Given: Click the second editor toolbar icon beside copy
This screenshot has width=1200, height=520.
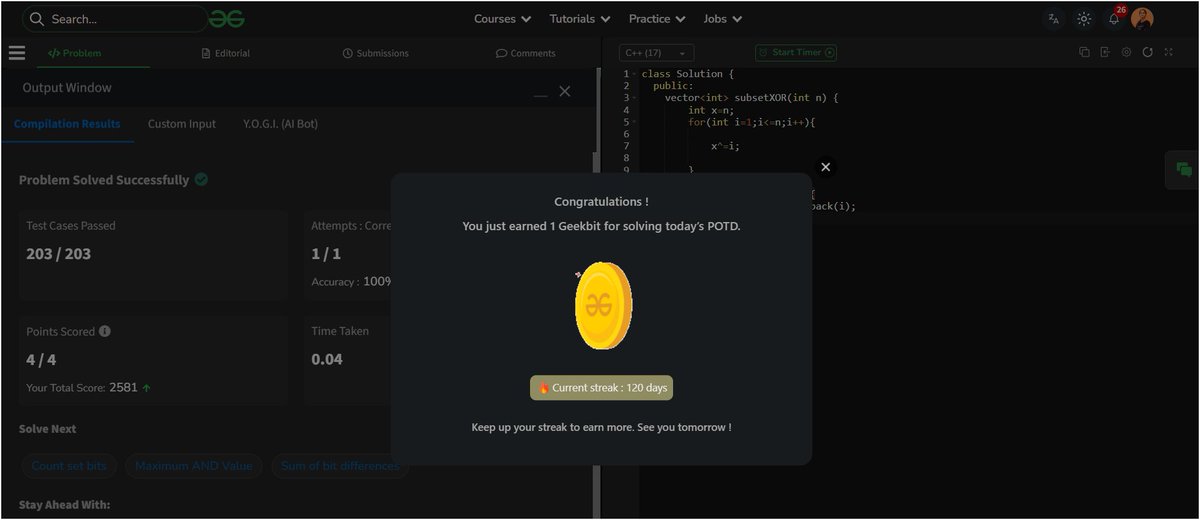Looking at the screenshot, I should click(x=1105, y=52).
